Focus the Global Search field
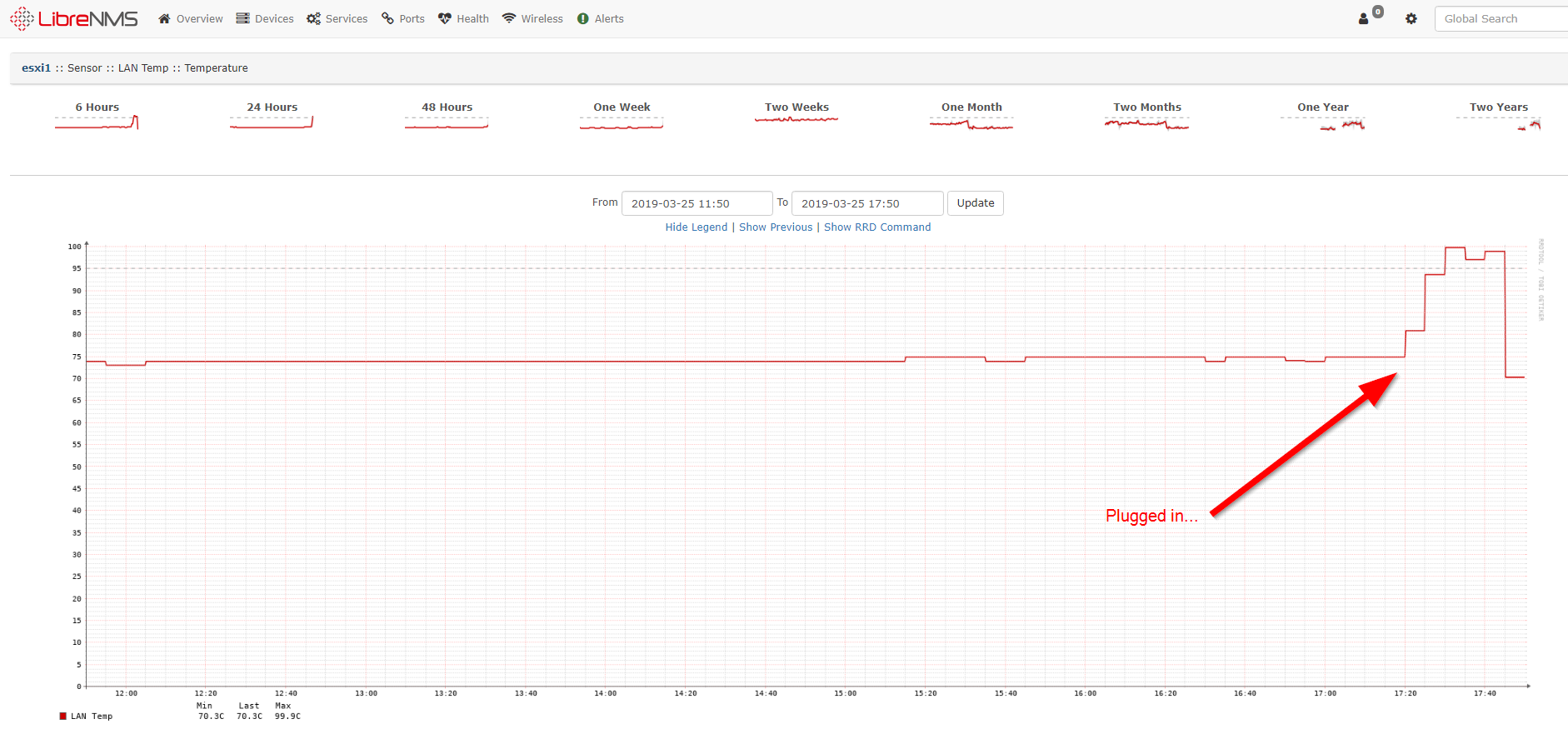This screenshot has height=749, width=1568. point(1501,18)
